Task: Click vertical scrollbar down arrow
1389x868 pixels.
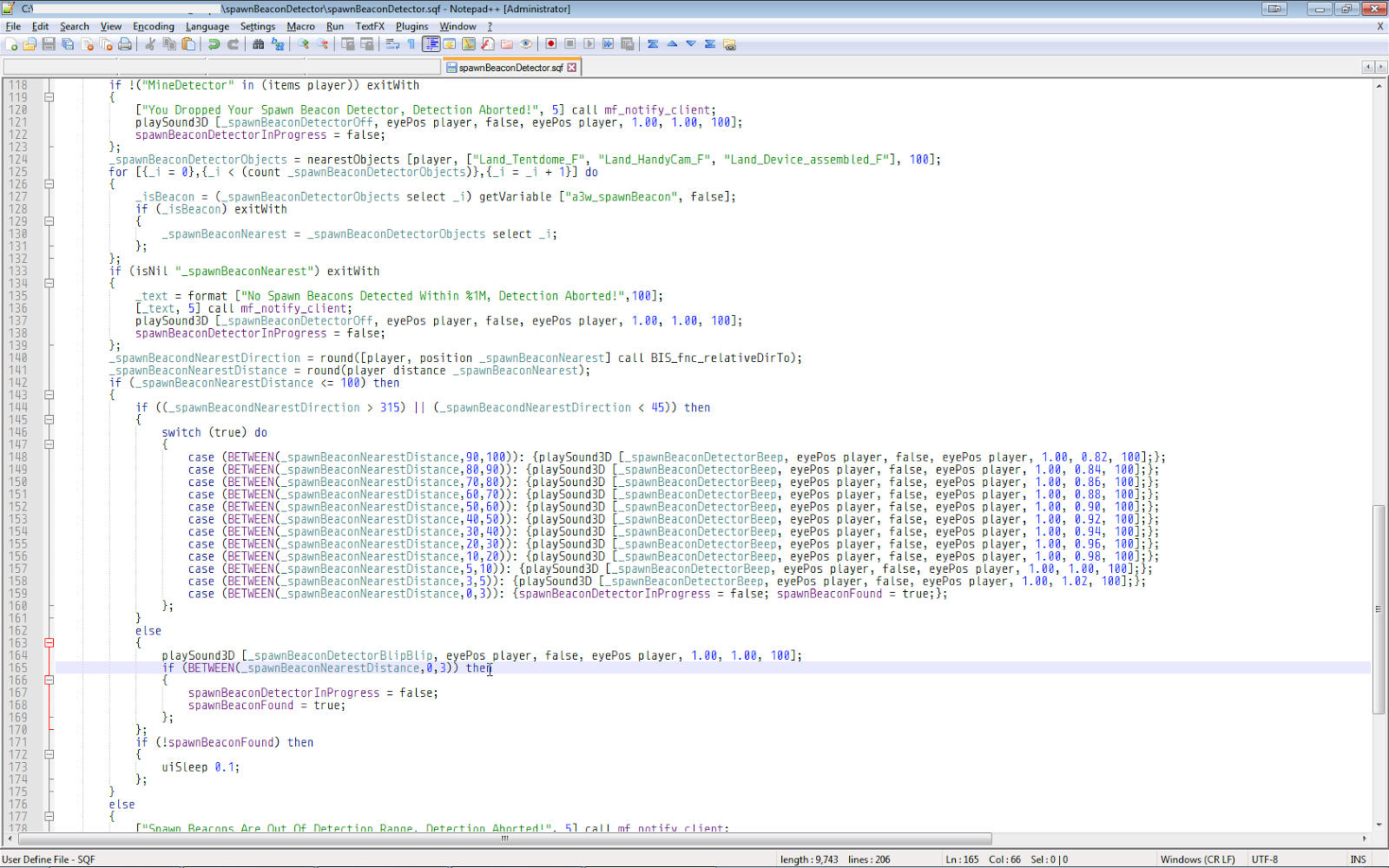Action: click(1379, 825)
